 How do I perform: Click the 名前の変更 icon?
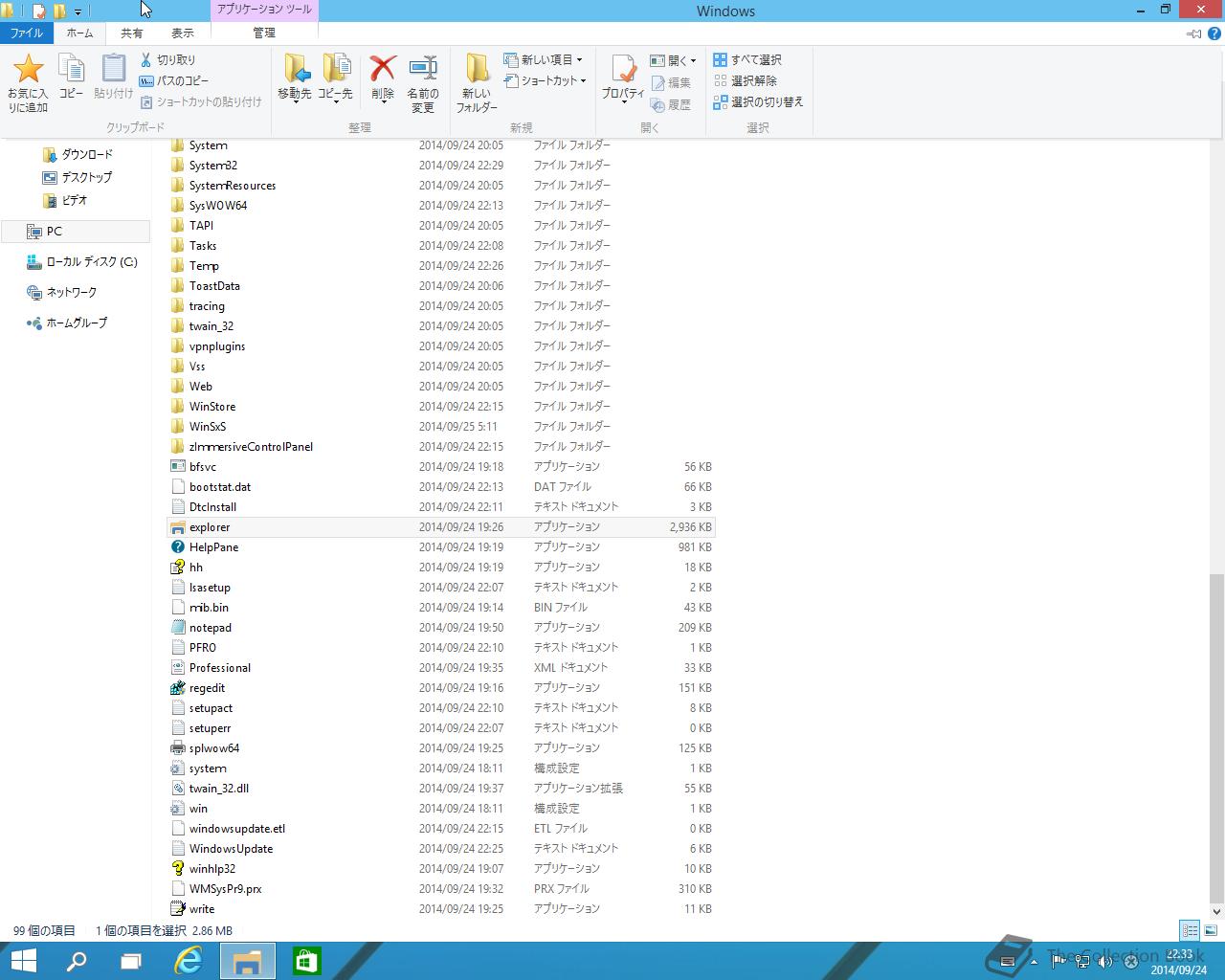(423, 69)
